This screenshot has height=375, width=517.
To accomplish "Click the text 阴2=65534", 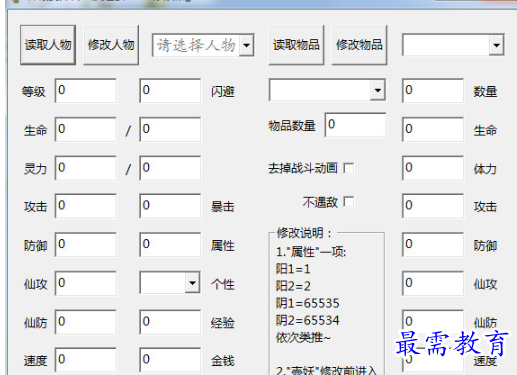I will [307, 321].
